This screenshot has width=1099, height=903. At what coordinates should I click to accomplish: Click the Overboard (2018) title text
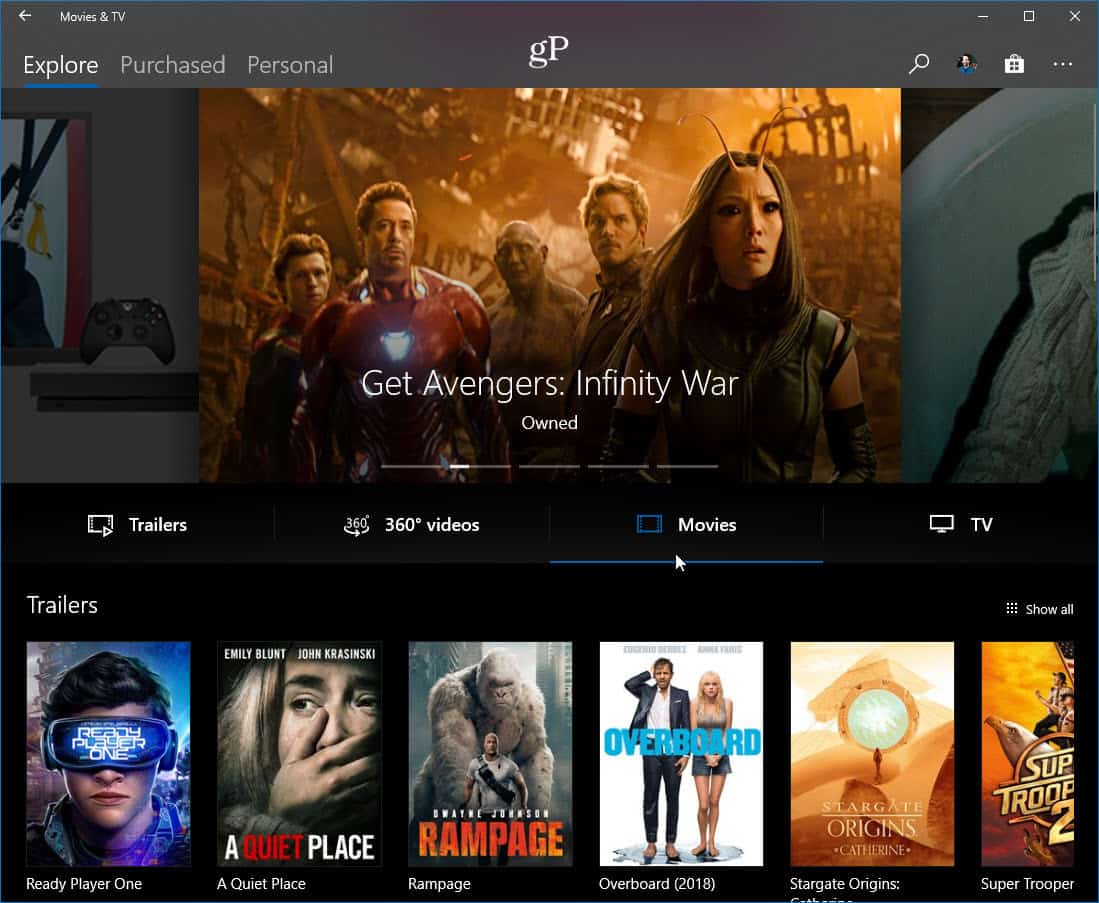click(x=657, y=883)
